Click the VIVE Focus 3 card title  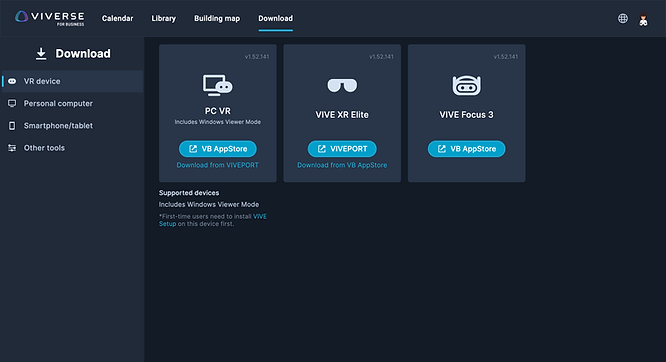(x=466, y=115)
